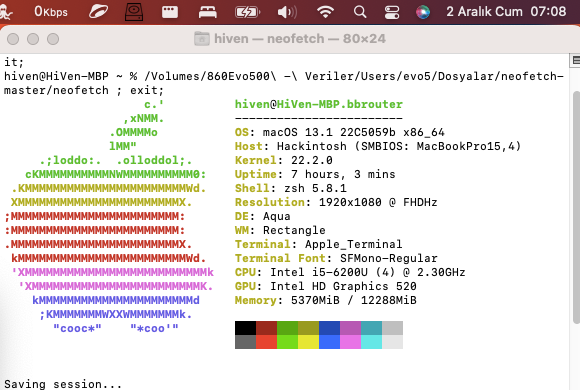Open the date and time 2 Aralık Cum 07:08
The image size is (580, 390).
click(x=506, y=11)
